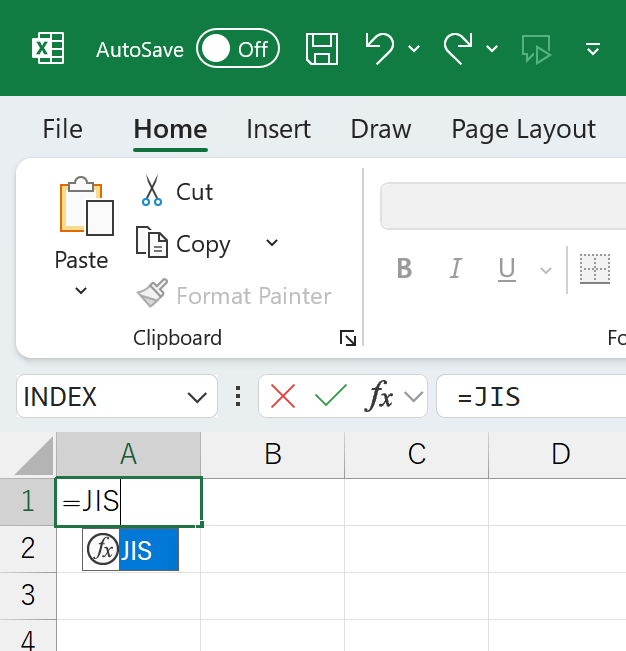The width and height of the screenshot is (626, 651).
Task: Select JIS function from autocomplete list
Action: [x=136, y=550]
